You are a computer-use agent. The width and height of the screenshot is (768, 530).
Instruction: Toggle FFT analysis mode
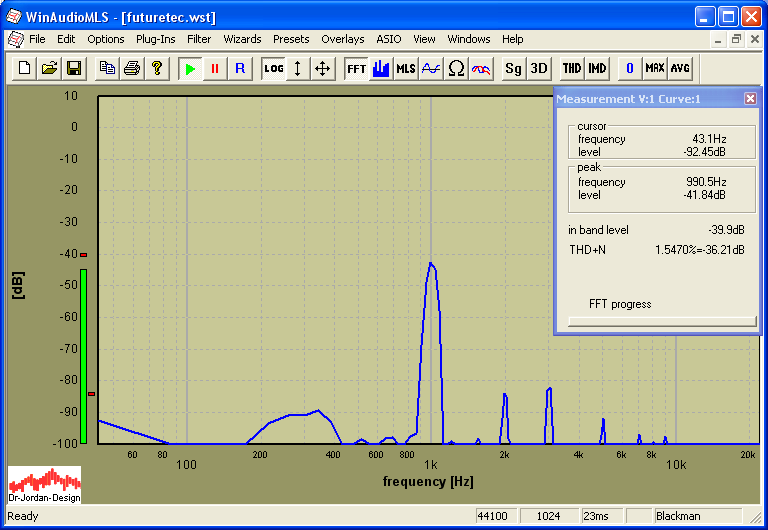pos(356,68)
